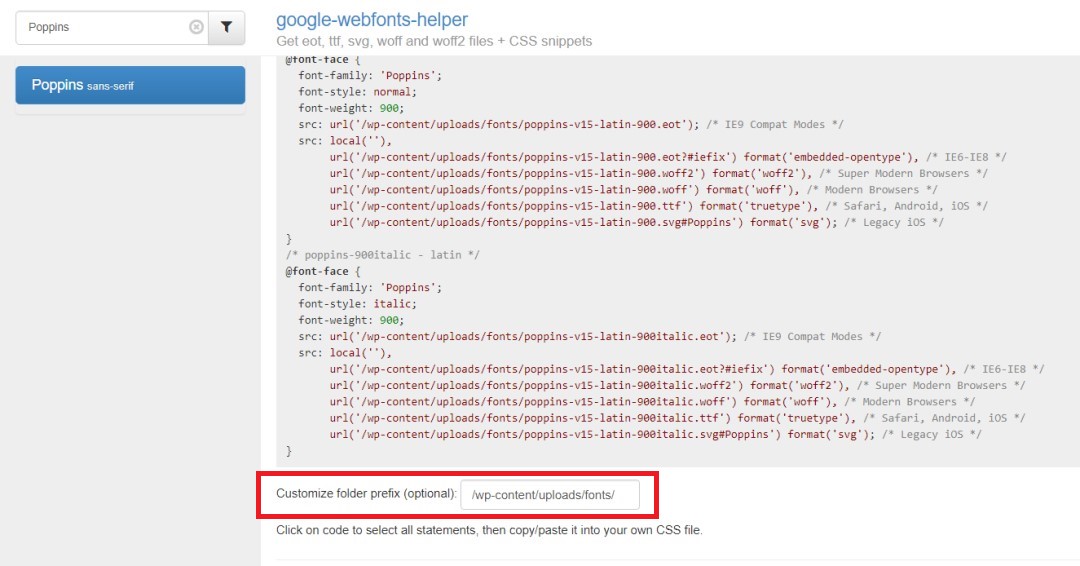
Task: Click the 'font-style: normal;' line
Action: (357, 92)
